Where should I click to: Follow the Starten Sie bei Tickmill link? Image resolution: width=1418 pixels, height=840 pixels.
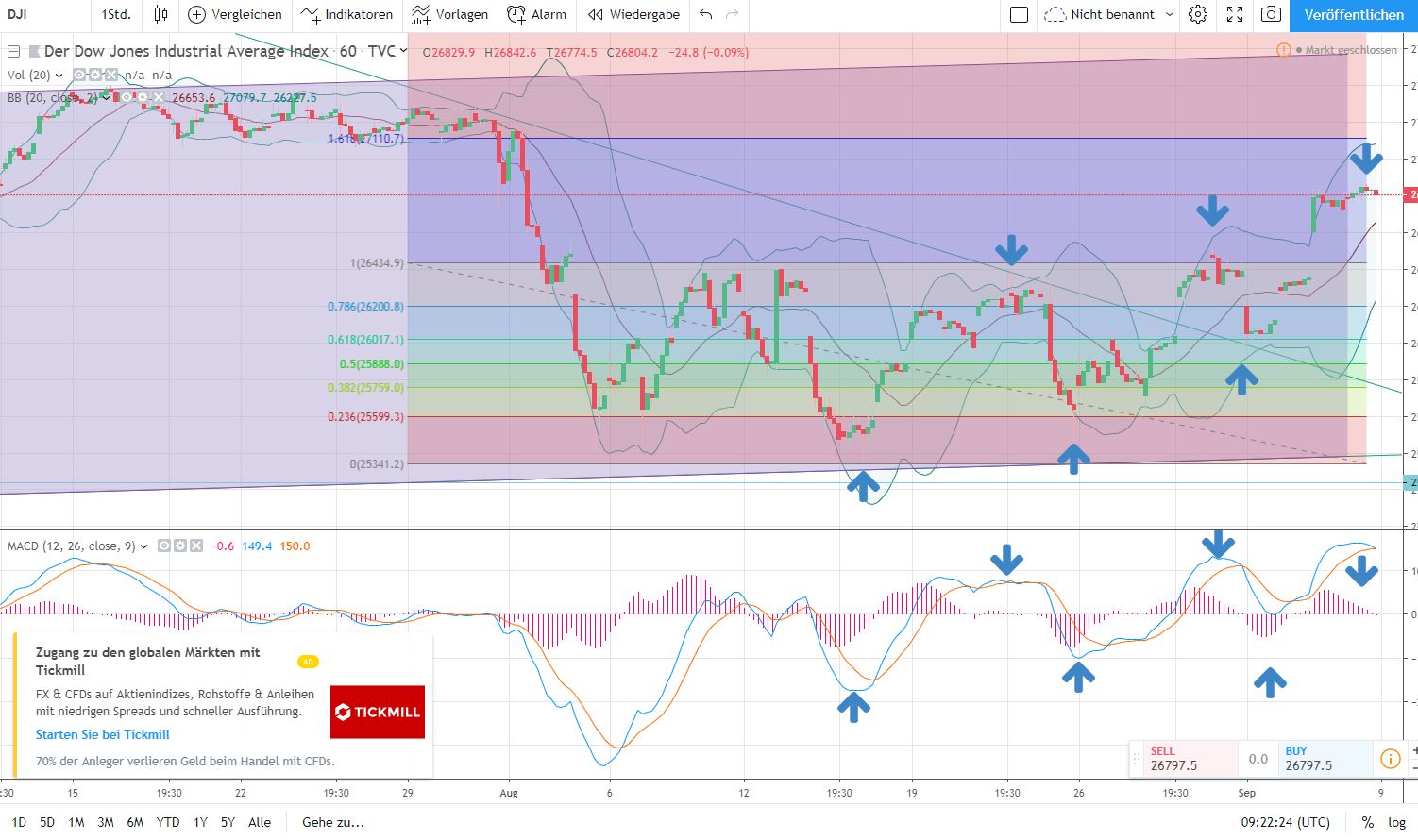[x=103, y=734]
